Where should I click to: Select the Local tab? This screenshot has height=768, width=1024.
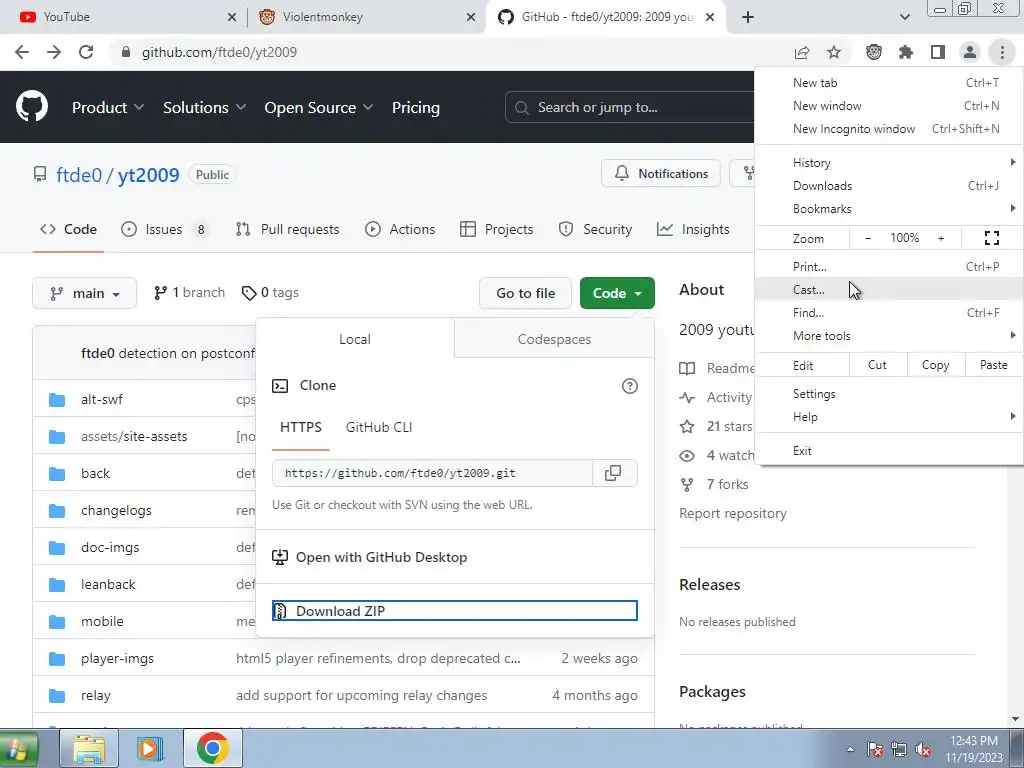tap(355, 339)
